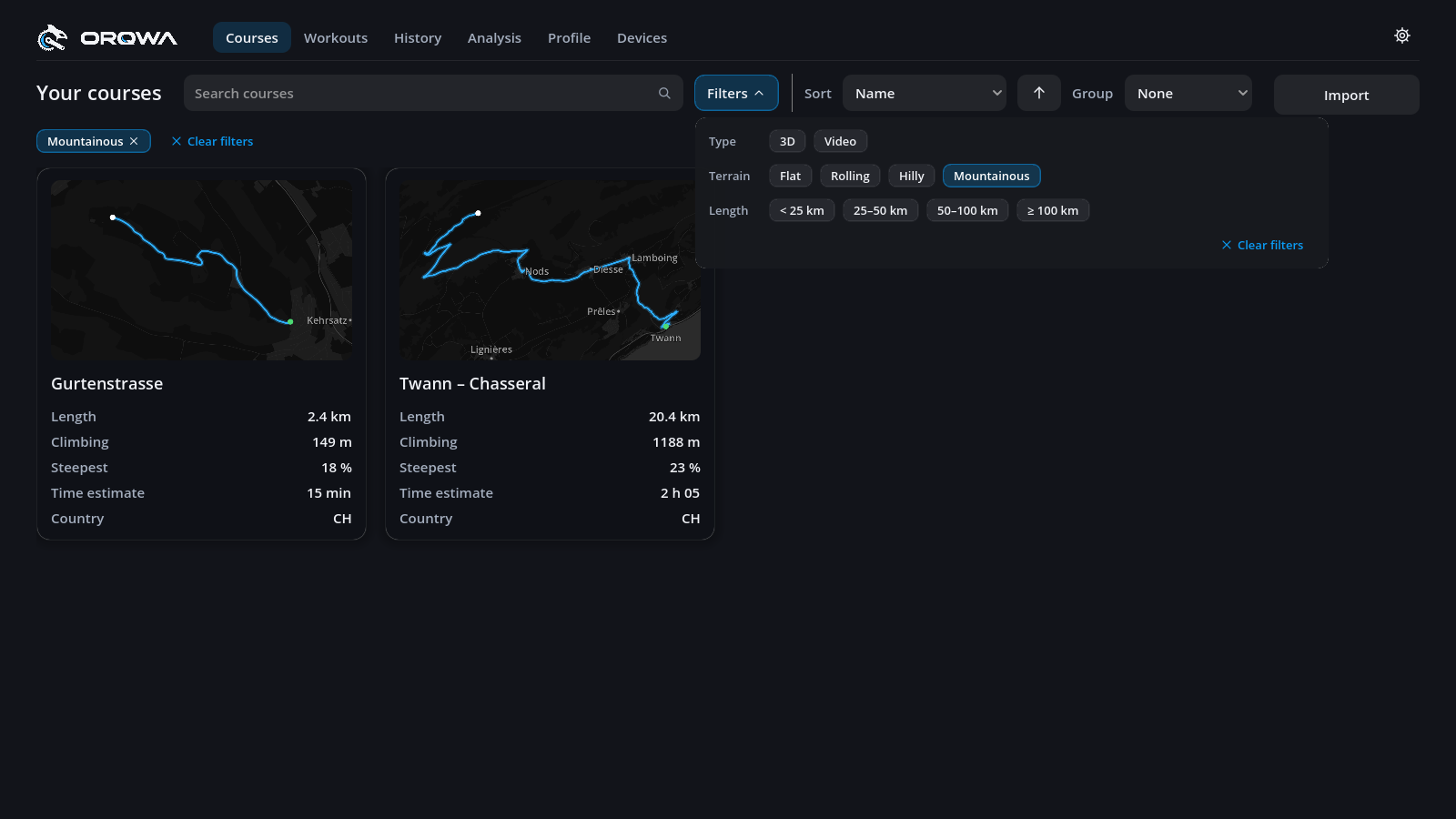Viewport: 1456px width, 819px height.
Task: Click the ORQWA logo icon
Action: pos(53,37)
